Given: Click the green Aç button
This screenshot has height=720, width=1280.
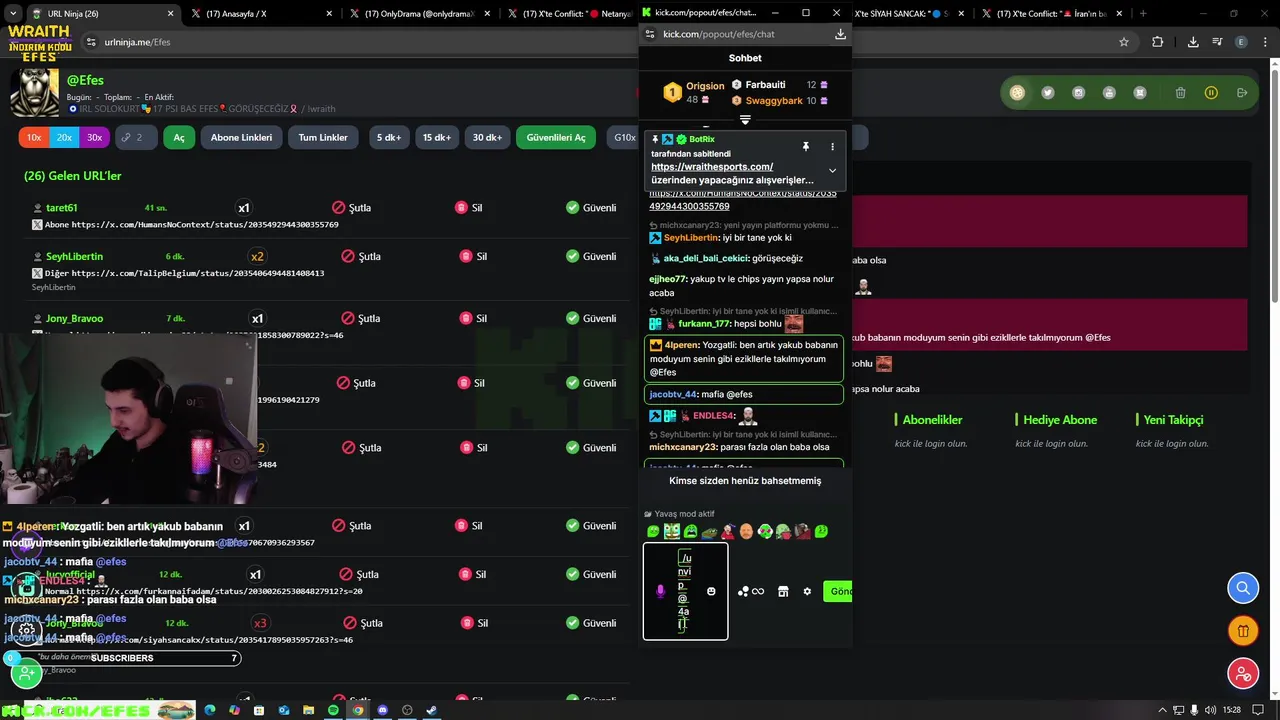Looking at the screenshot, I should (x=179, y=137).
